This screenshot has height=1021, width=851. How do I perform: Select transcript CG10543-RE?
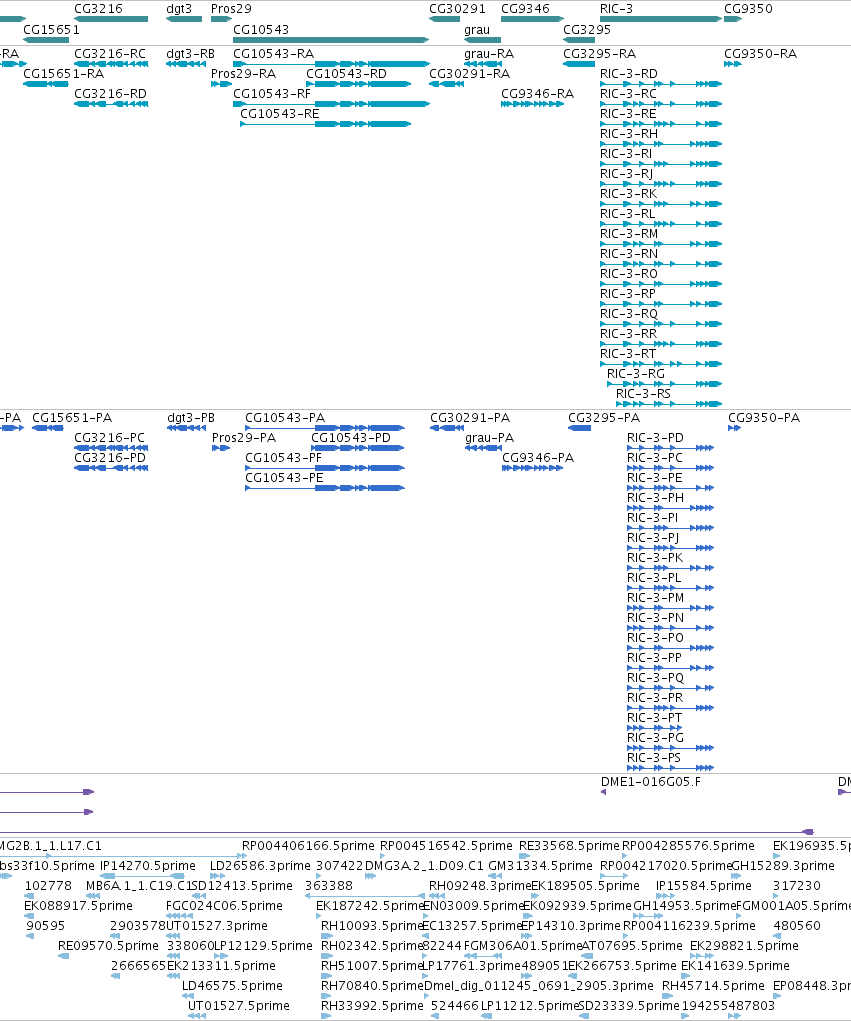pyautogui.click(x=280, y=114)
